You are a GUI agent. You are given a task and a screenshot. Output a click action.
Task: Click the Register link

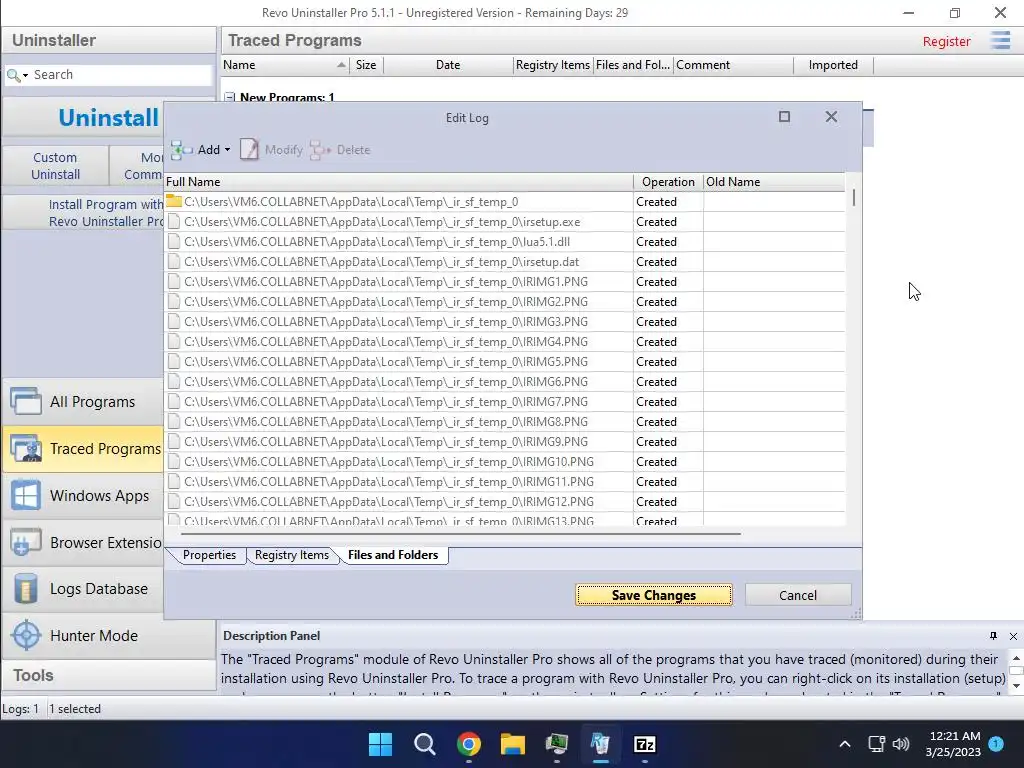(946, 41)
